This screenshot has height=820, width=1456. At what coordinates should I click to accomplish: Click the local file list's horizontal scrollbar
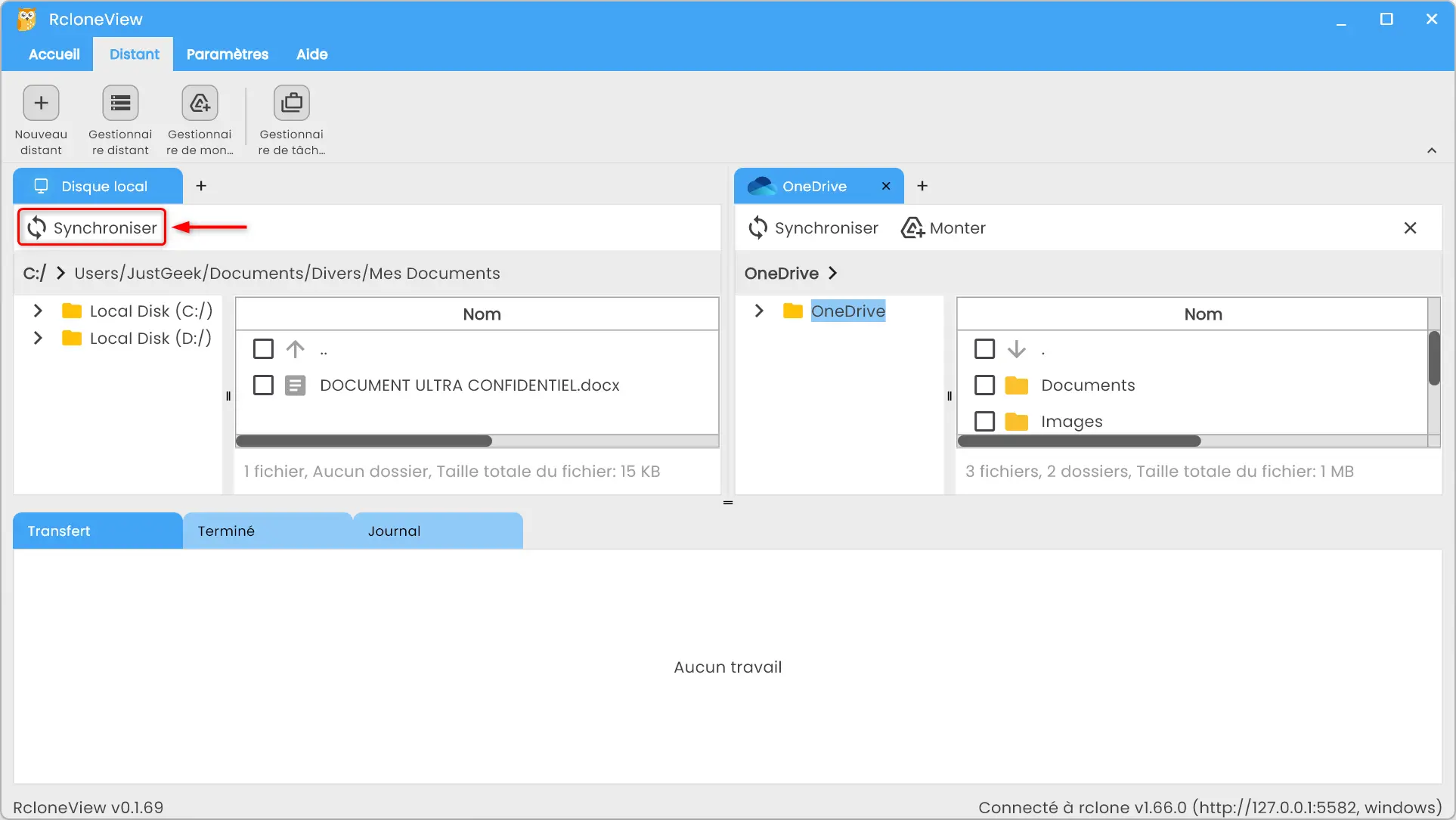364,441
